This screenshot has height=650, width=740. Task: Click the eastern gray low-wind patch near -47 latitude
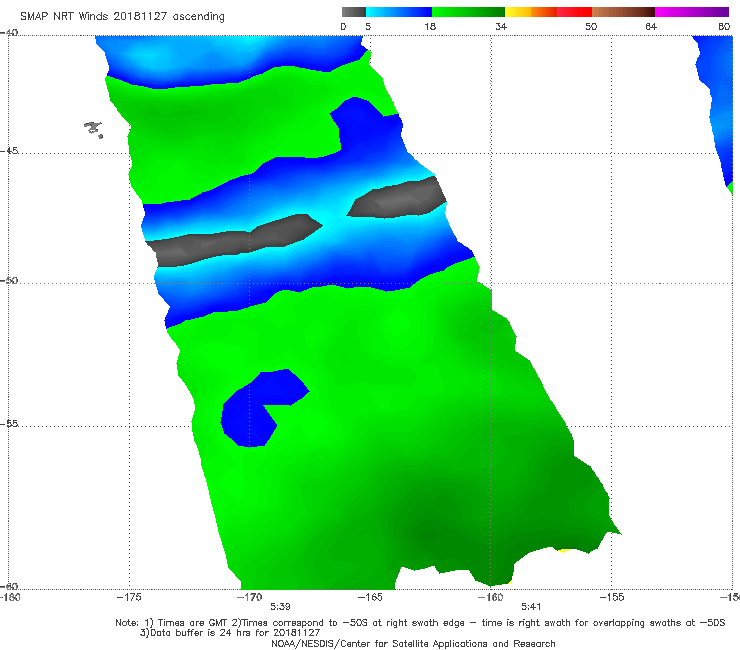tap(397, 197)
